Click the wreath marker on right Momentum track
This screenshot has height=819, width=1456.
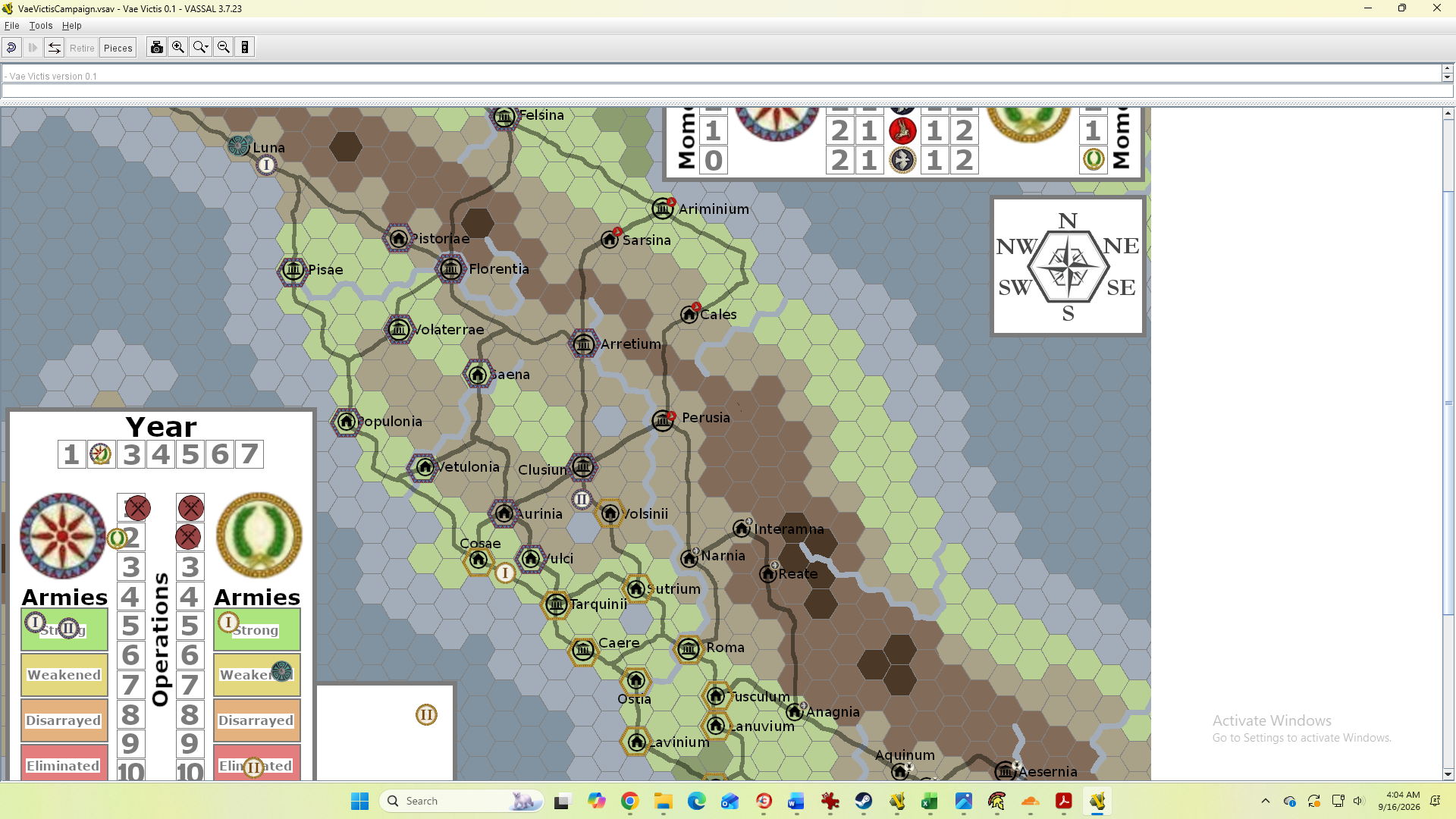(x=1093, y=159)
